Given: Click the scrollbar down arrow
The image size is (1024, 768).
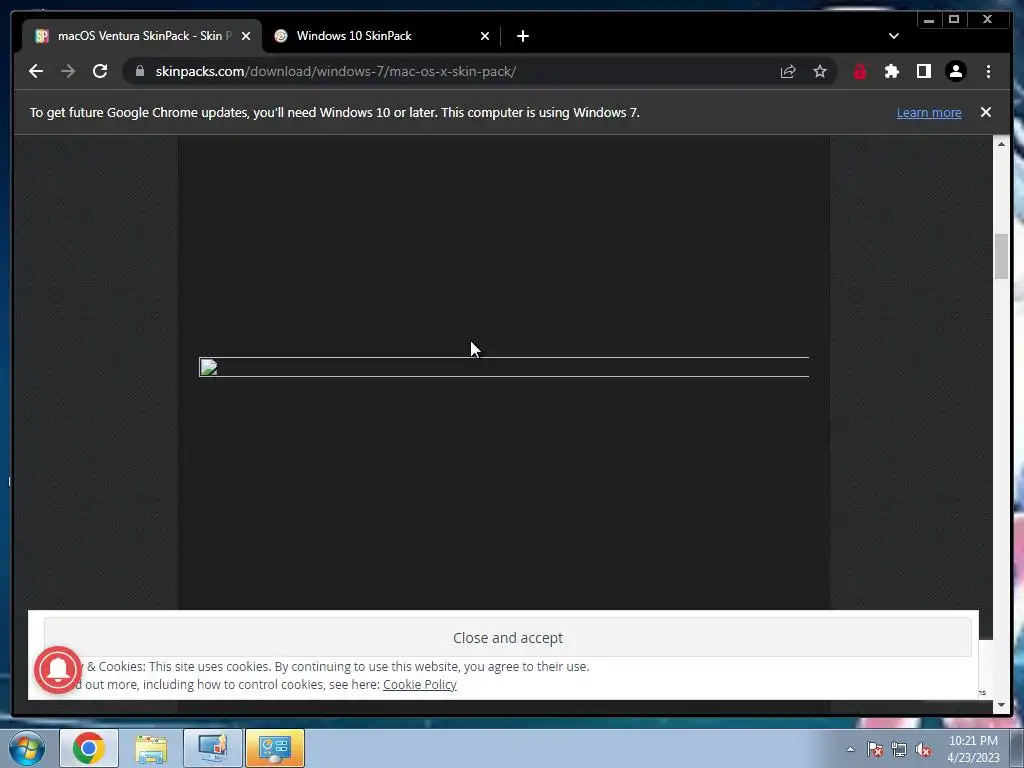Looking at the screenshot, I should pyautogui.click(x=1001, y=705).
